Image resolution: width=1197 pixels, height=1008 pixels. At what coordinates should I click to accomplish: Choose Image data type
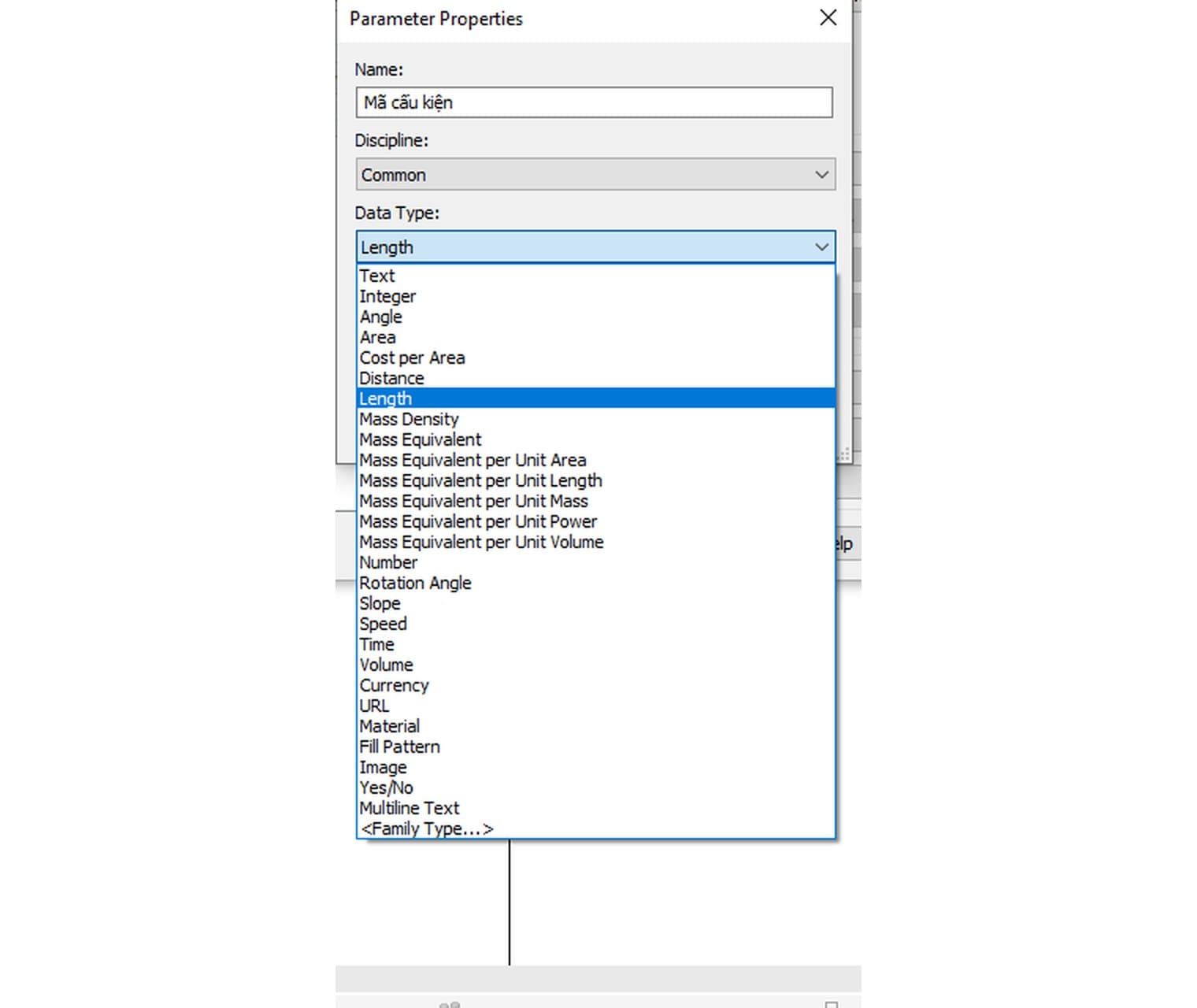coord(595,767)
